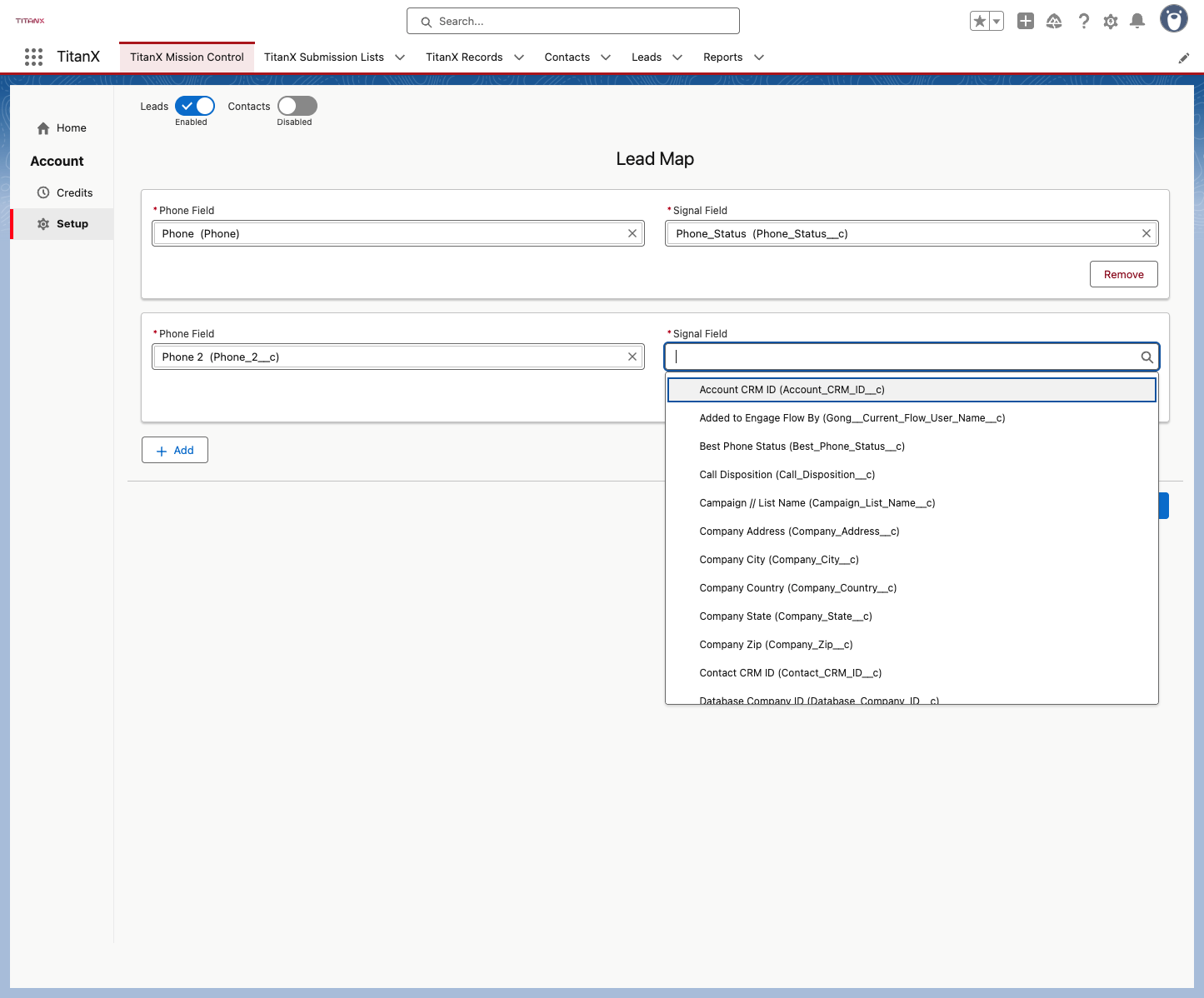Toggle the Contacts disabled switch

coord(297,106)
